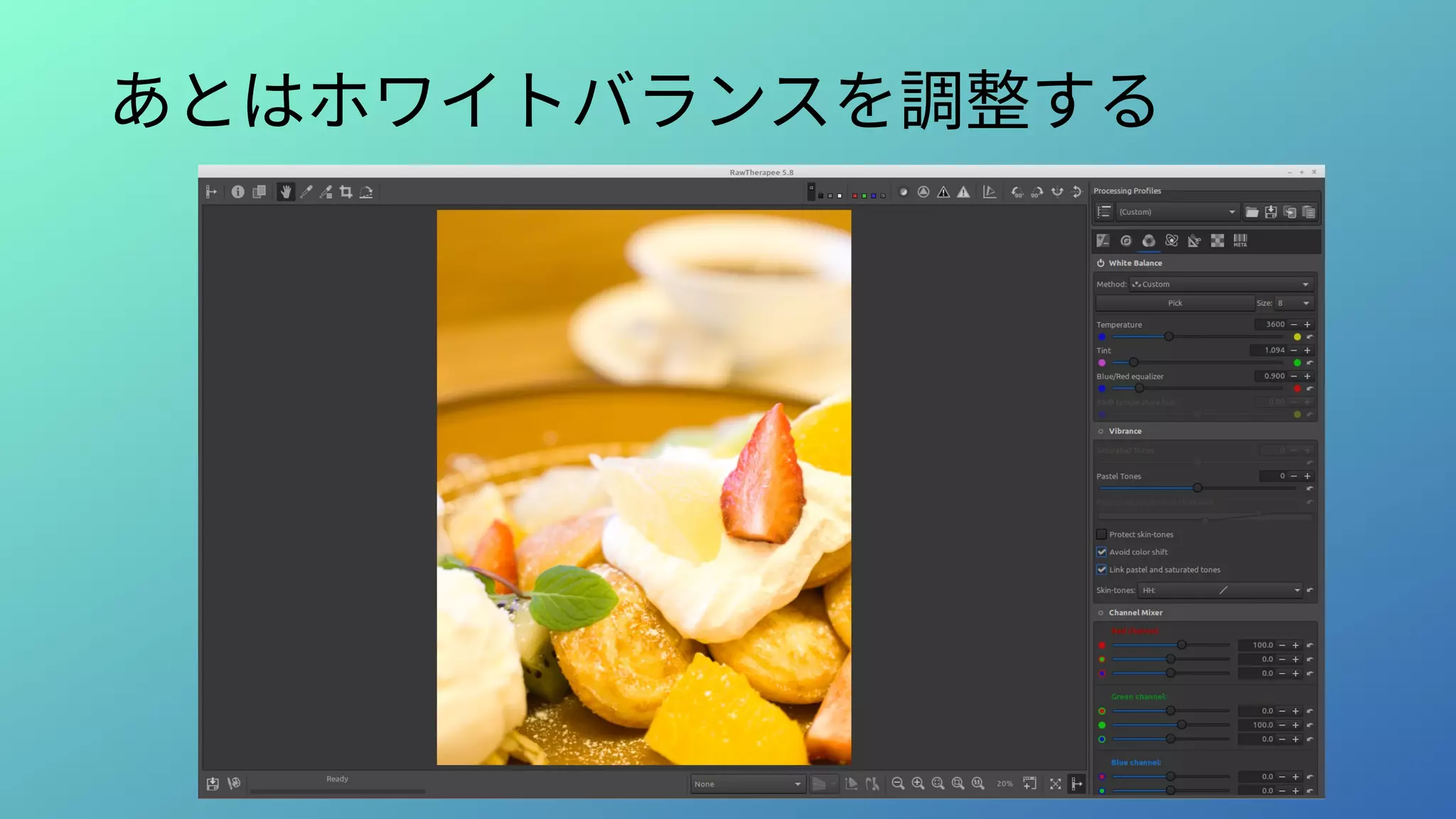Save the current processing profile
The width and height of the screenshot is (1456, 819).
coord(1271,212)
